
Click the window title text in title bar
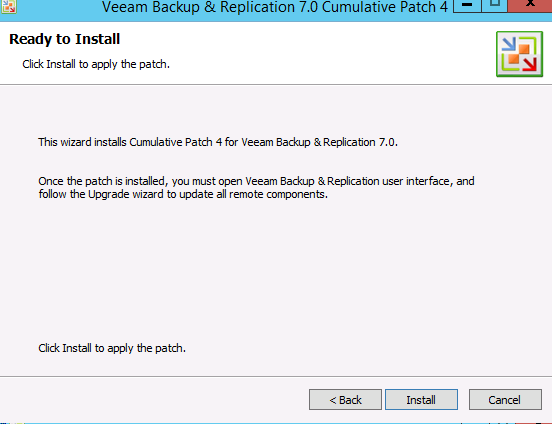click(x=275, y=7)
